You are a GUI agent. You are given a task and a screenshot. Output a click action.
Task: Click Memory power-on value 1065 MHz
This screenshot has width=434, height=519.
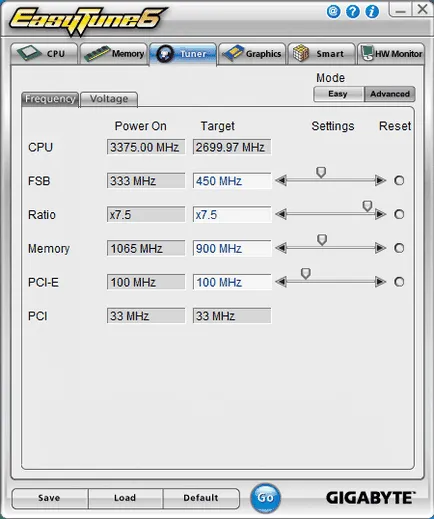click(146, 249)
